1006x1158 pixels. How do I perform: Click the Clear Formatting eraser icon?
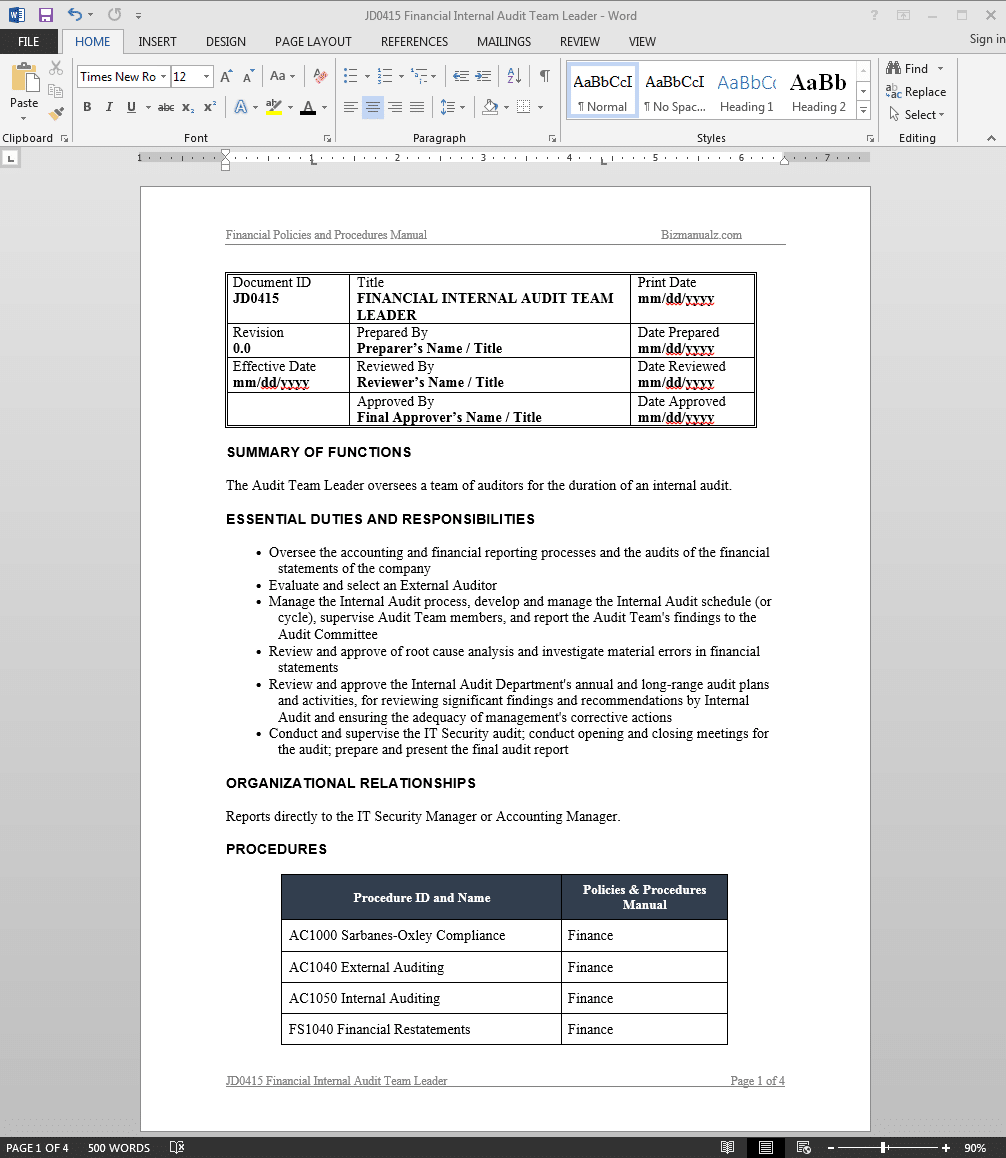point(320,76)
